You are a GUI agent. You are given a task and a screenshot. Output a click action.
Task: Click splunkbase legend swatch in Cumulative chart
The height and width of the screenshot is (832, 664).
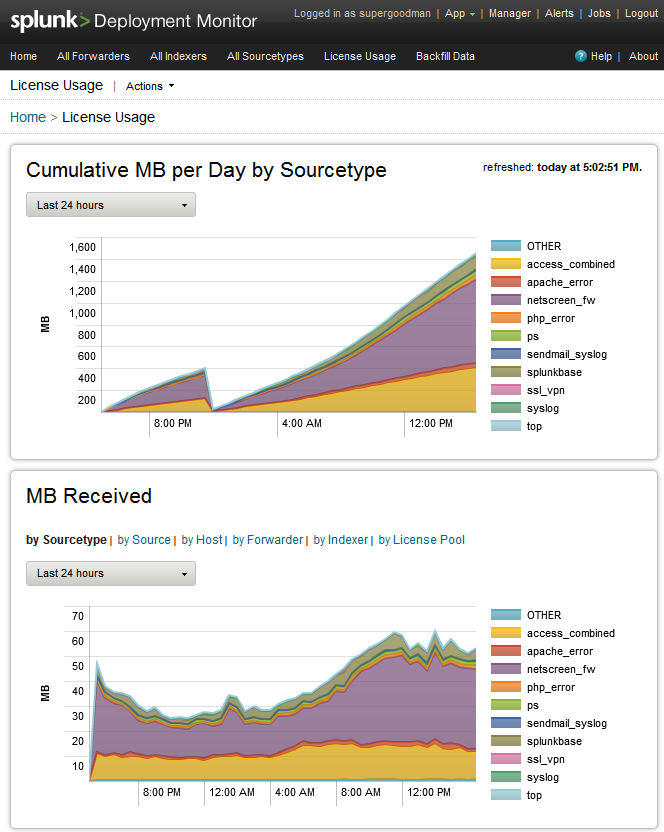click(x=506, y=372)
